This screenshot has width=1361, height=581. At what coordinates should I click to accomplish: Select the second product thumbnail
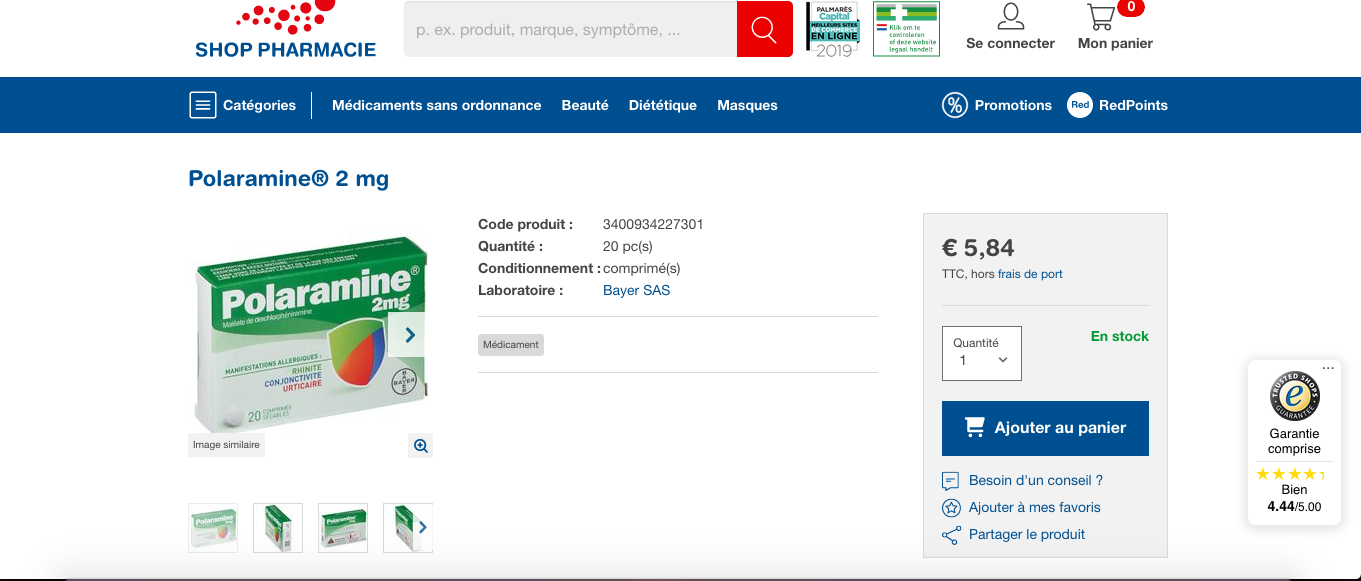click(x=278, y=527)
